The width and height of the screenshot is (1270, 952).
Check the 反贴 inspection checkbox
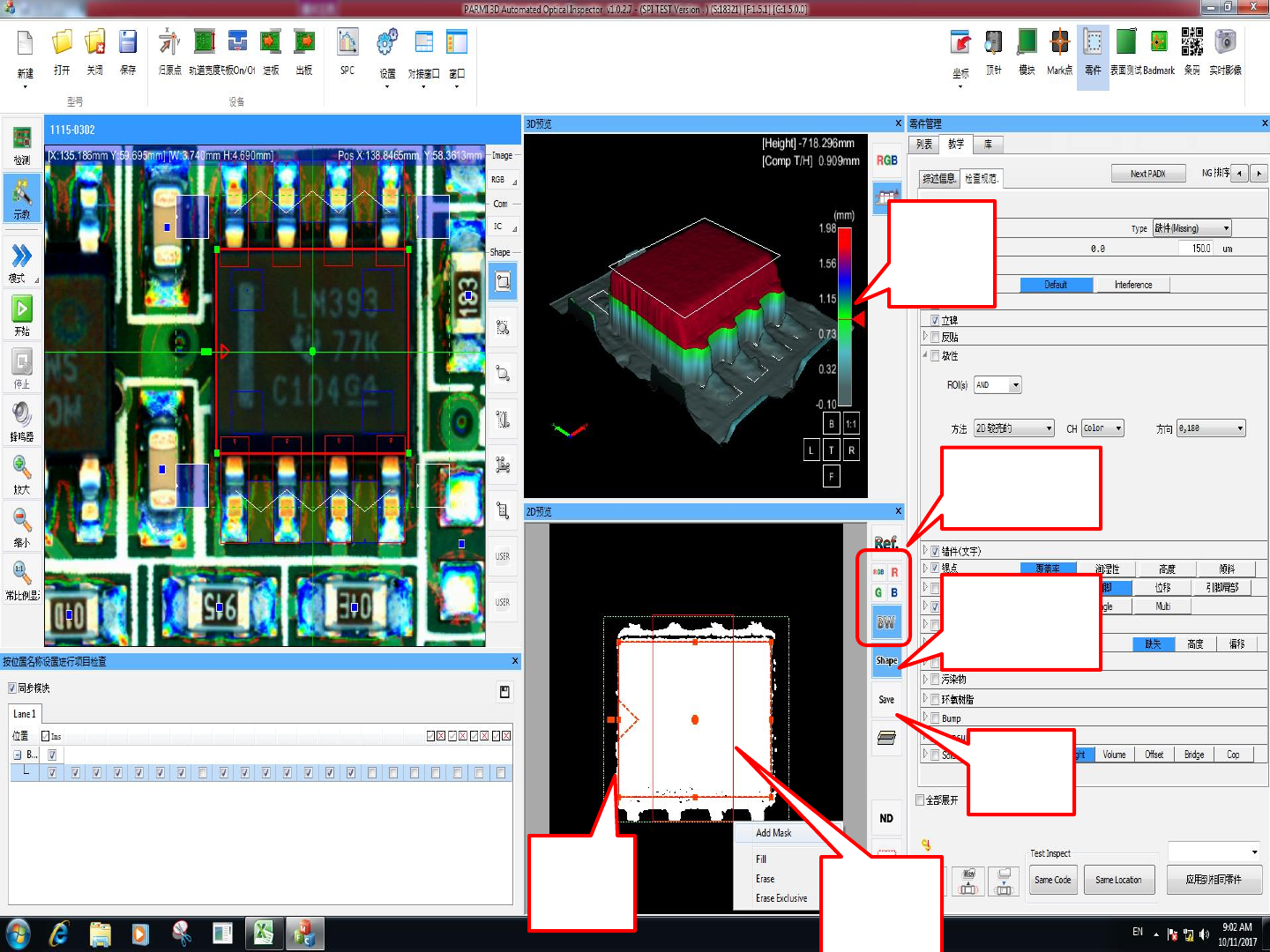tap(936, 337)
